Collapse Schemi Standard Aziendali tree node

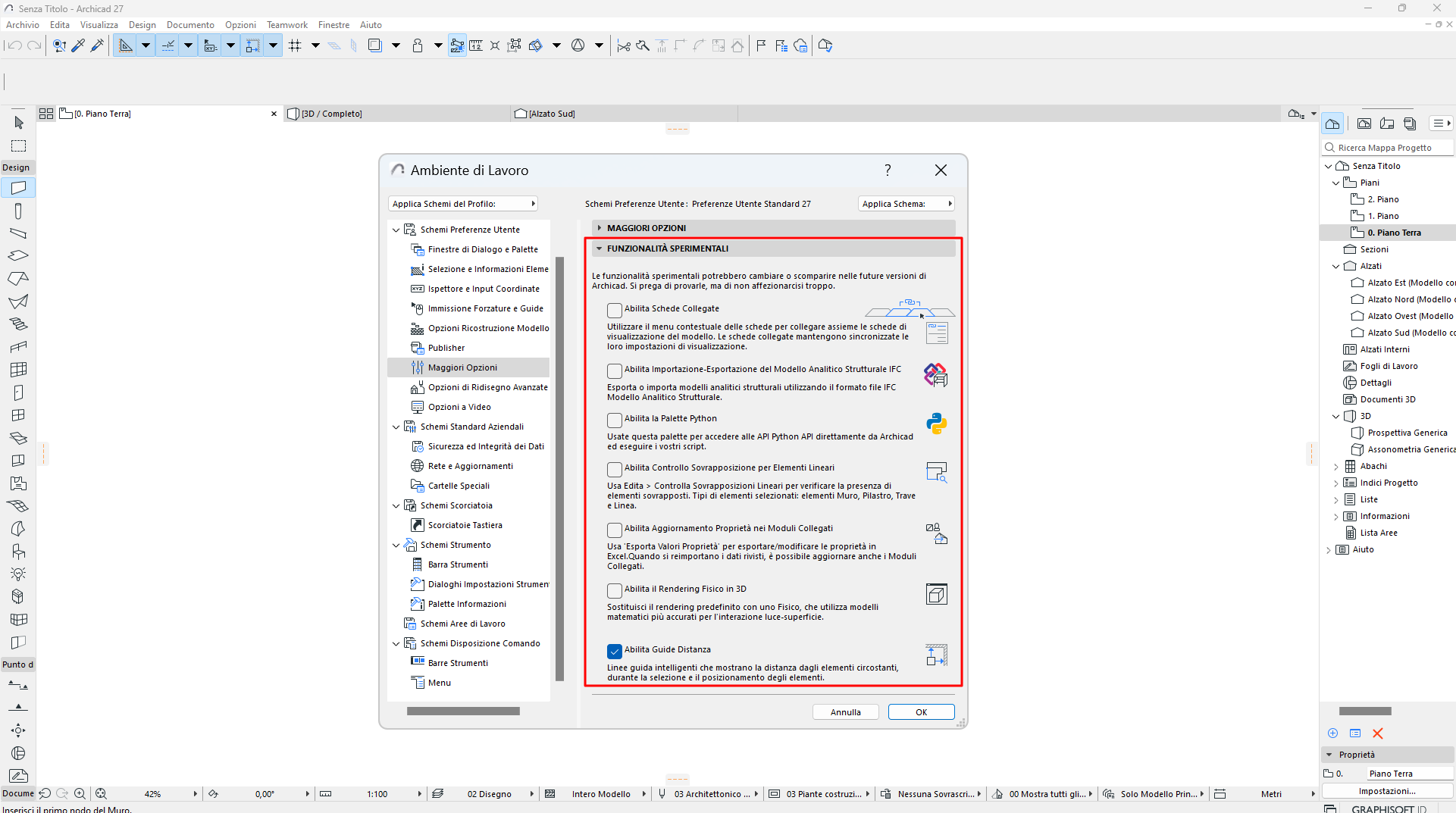click(x=396, y=427)
